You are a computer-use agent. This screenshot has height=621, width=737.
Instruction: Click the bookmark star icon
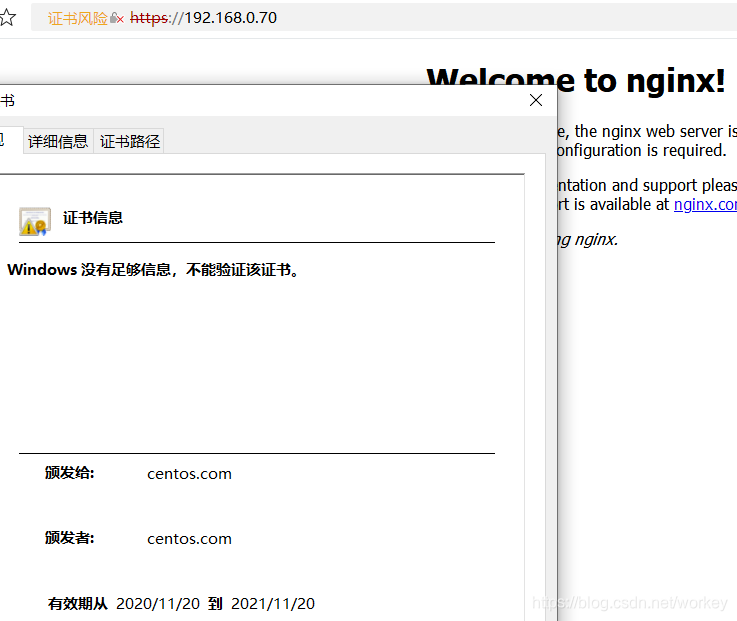(7, 18)
